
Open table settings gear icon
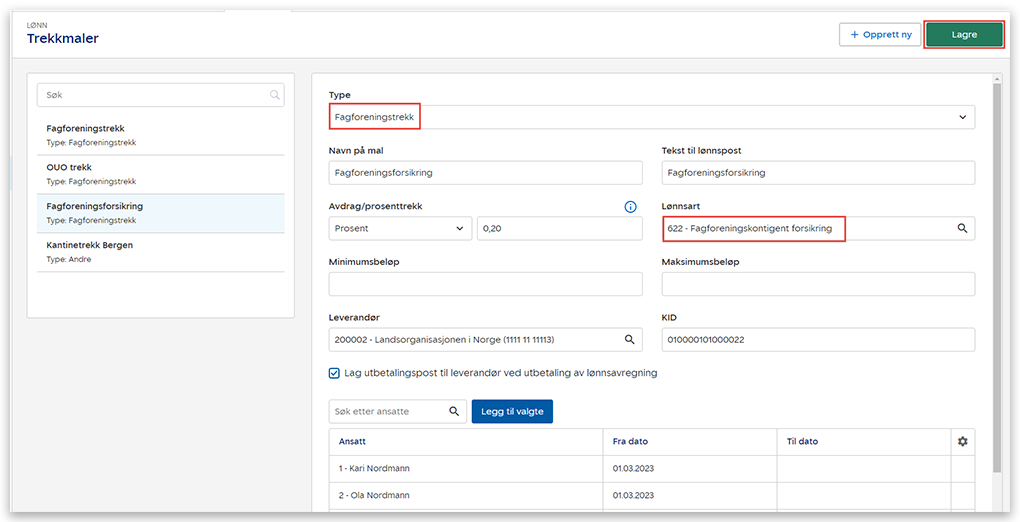[x=963, y=442]
